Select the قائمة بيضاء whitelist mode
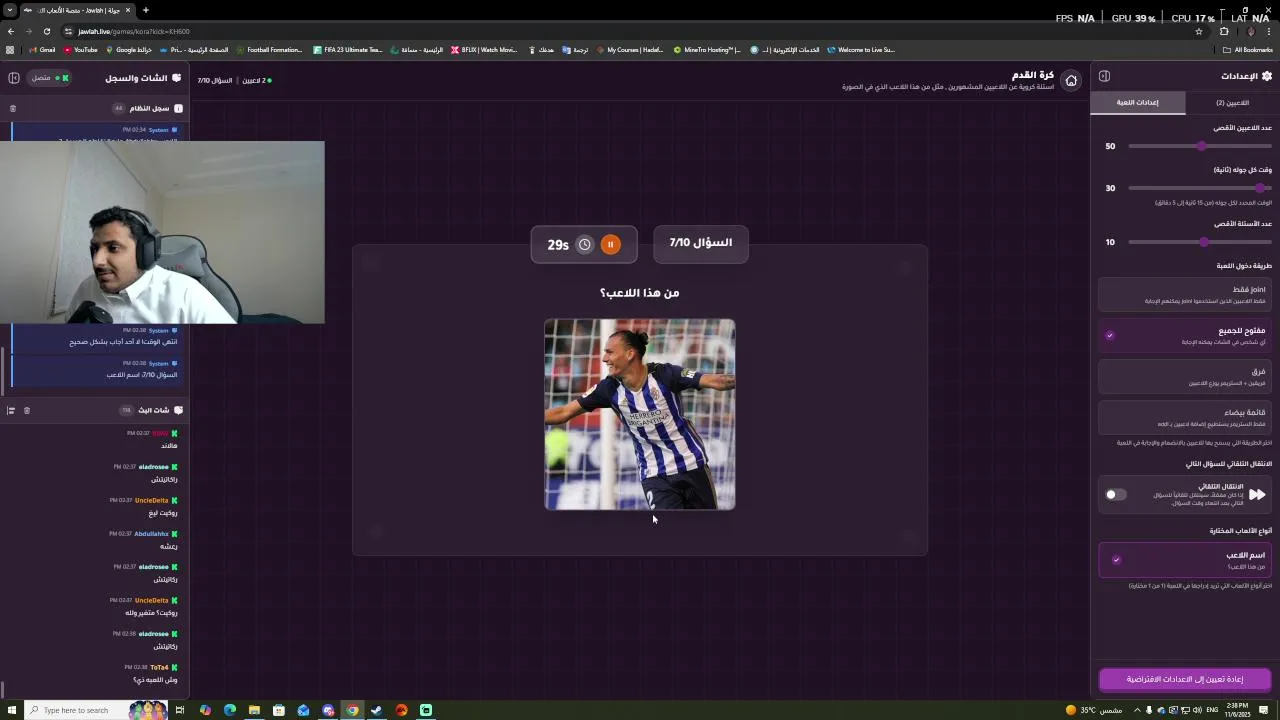This screenshot has width=1280, height=720. point(1185,416)
